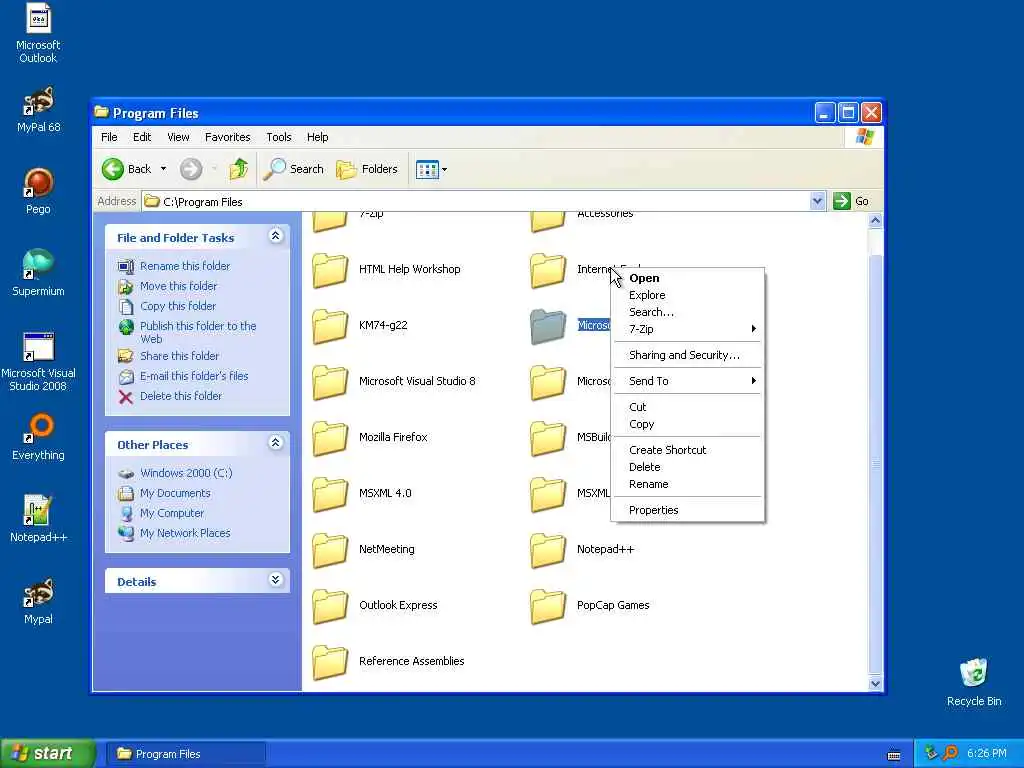
Task: Select the Microsoft Visual Studio 8 folder icon
Action: point(330,382)
